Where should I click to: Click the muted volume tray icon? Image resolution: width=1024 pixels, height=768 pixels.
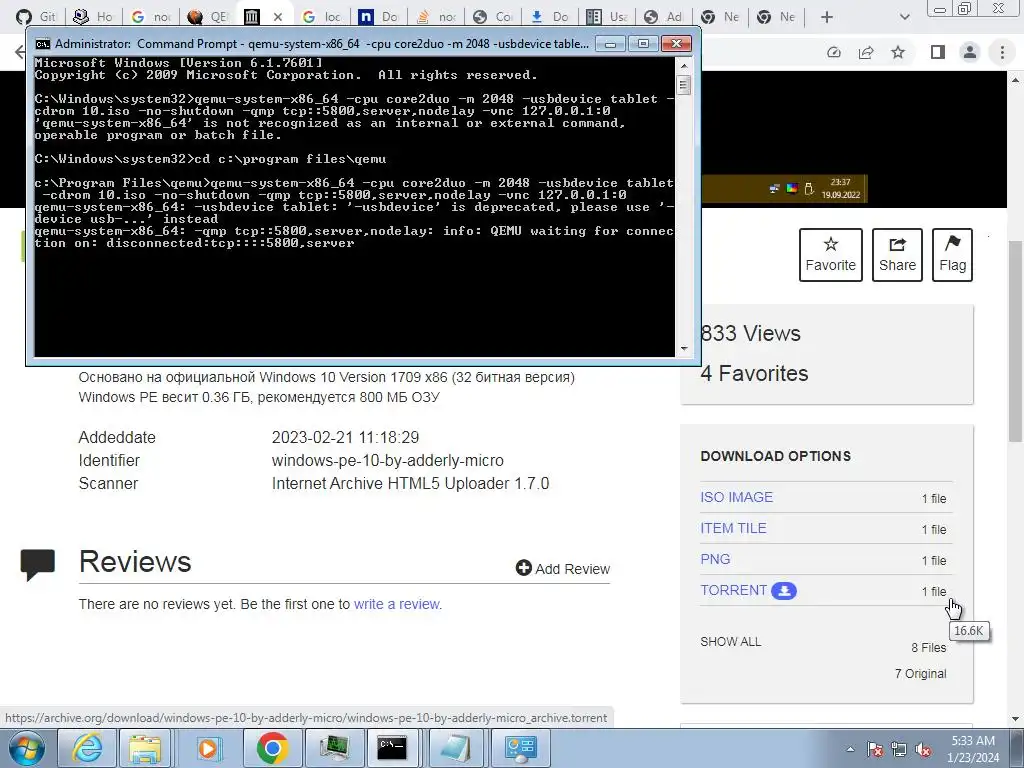pyautogui.click(x=923, y=749)
